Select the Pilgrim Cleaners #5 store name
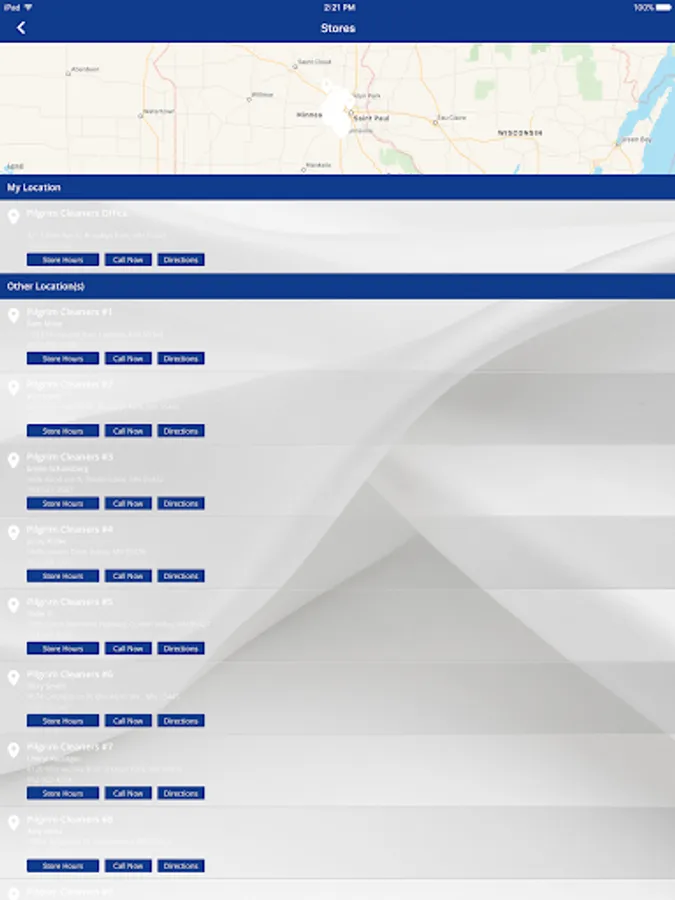This screenshot has height=900, width=675. point(69,602)
